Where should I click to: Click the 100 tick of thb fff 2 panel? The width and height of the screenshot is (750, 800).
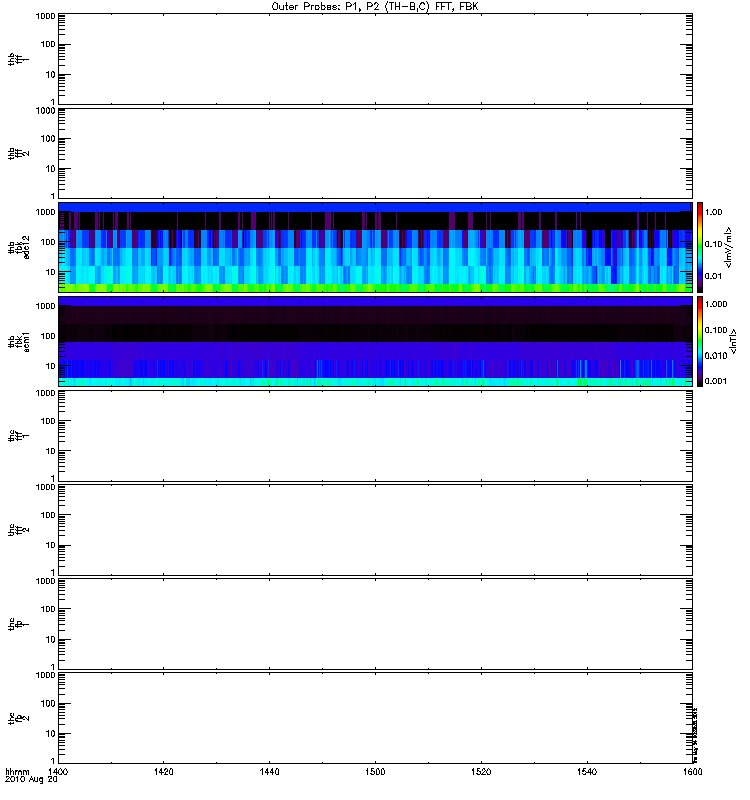[x=48, y=139]
